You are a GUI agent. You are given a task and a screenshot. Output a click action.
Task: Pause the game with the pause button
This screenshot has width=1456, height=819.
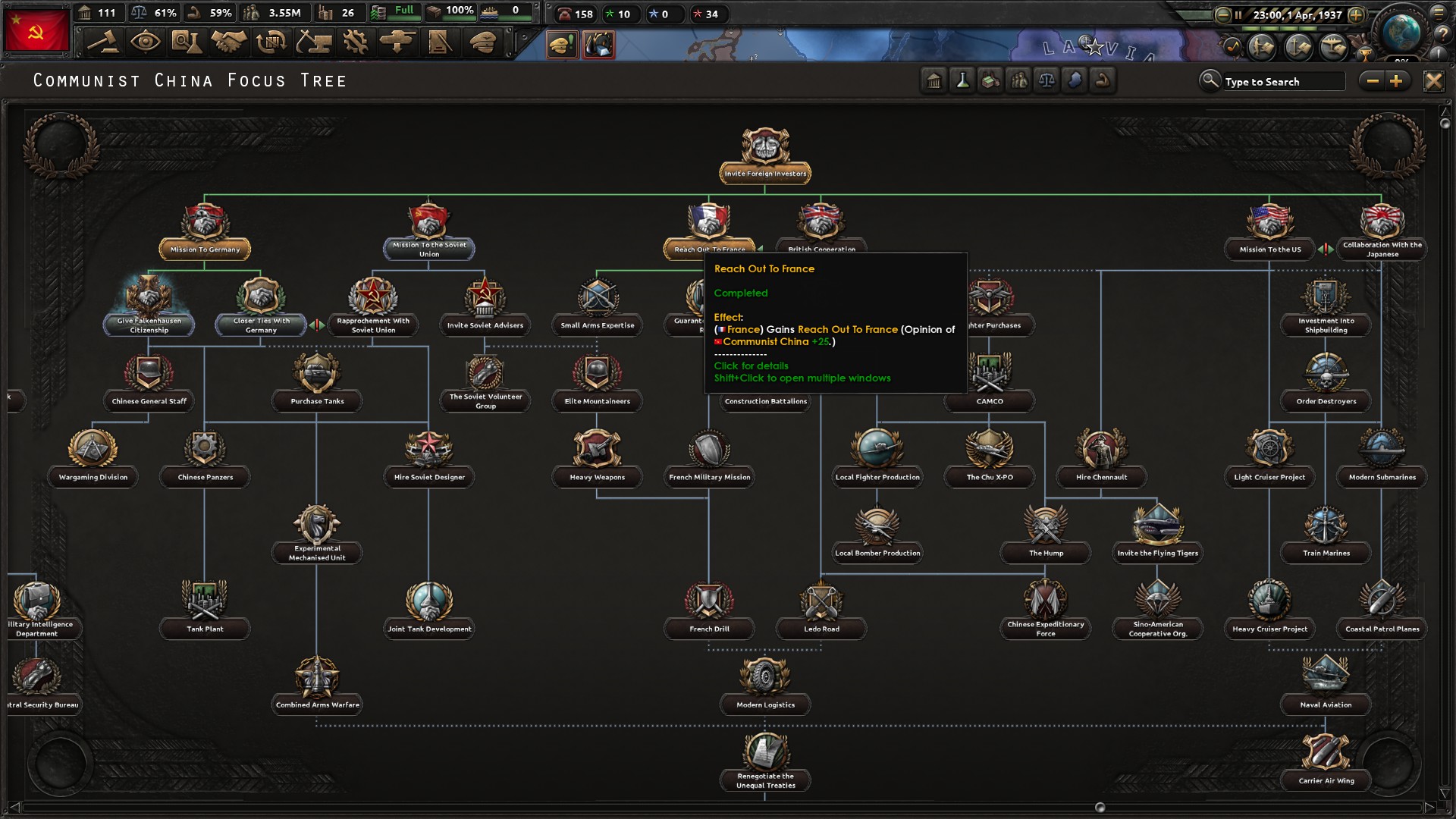pyautogui.click(x=1238, y=14)
